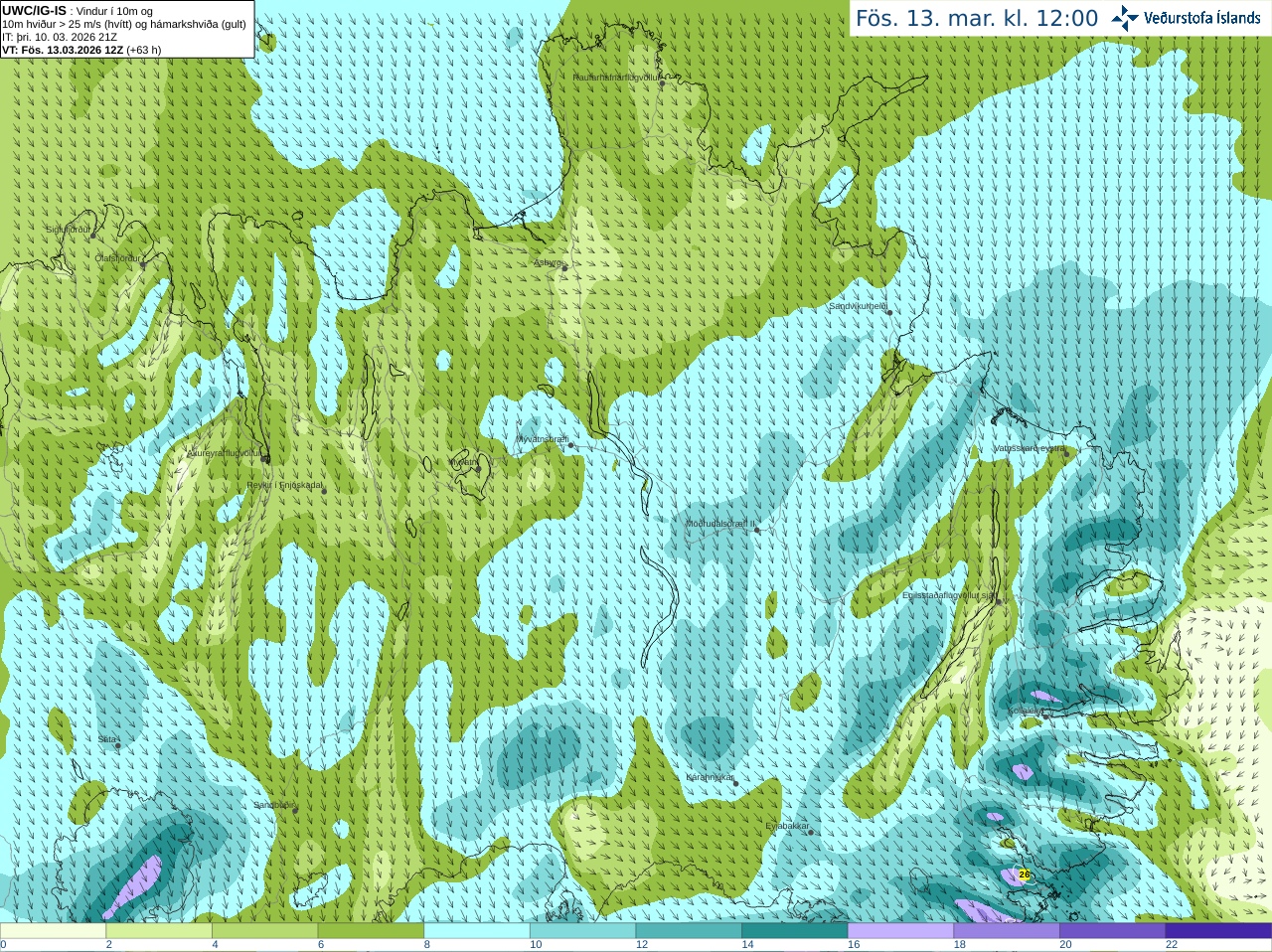Select the Siglufjörður station dot
1272x952 pixels.
[93, 236]
